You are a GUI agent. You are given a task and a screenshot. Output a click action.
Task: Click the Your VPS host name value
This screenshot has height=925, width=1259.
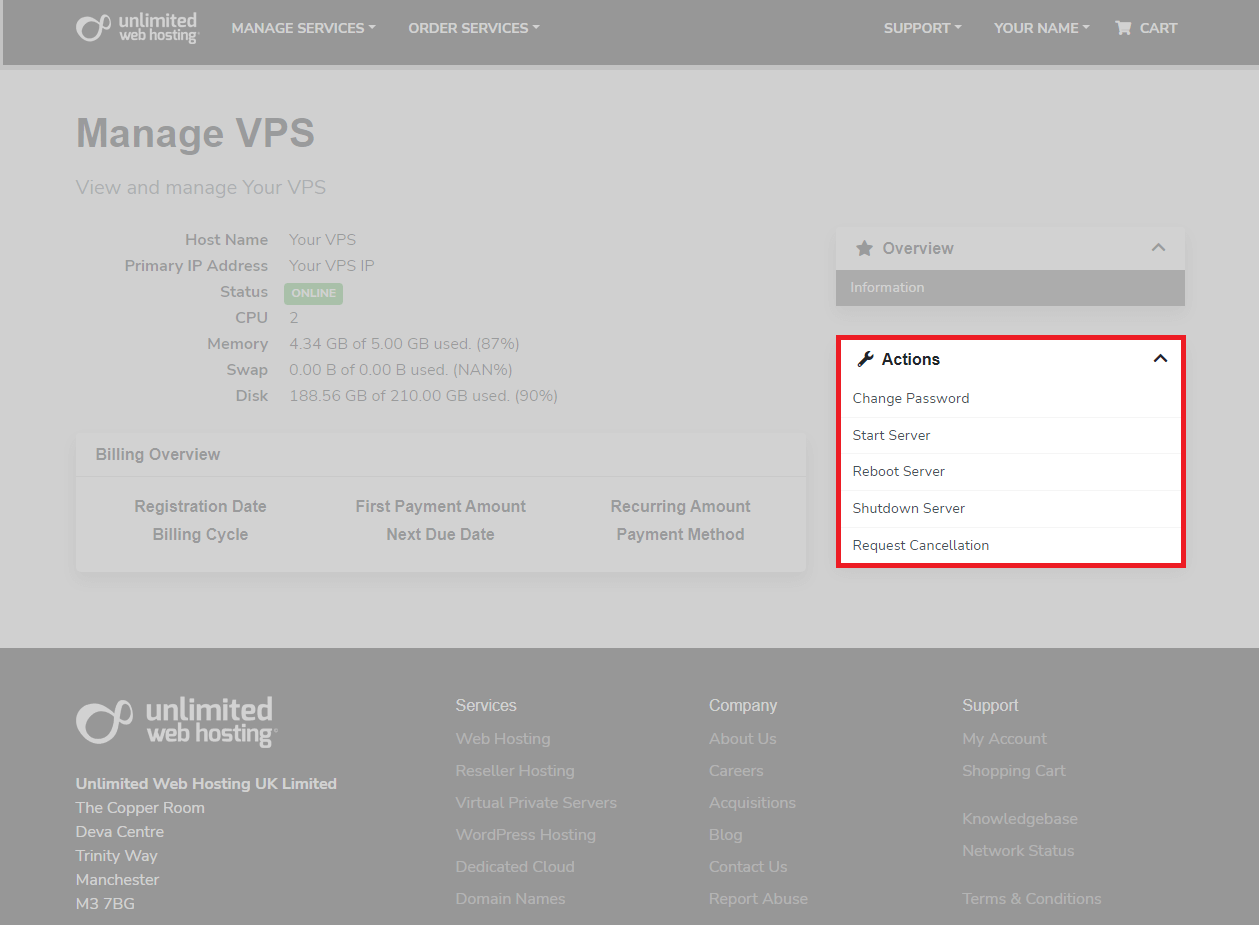pyautogui.click(x=322, y=240)
